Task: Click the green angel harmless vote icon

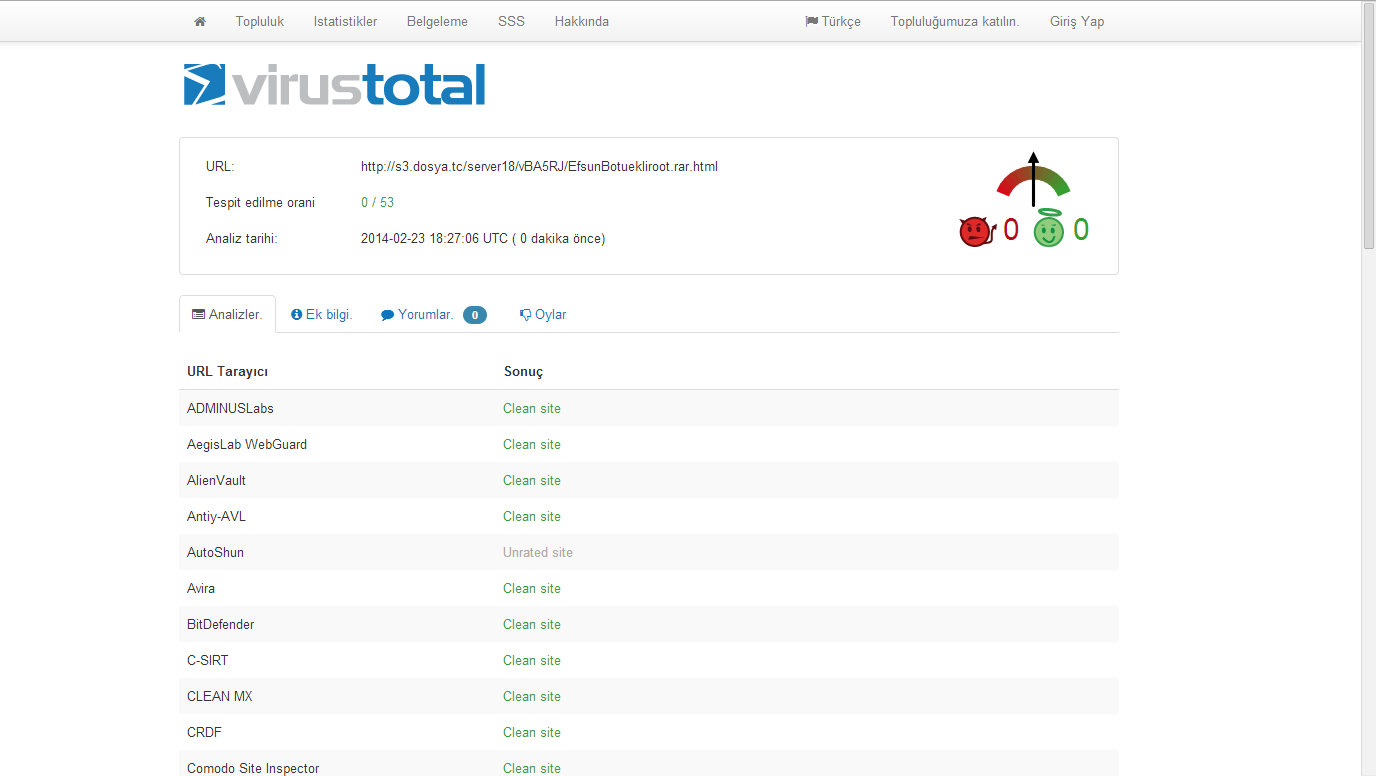Action: (x=1048, y=229)
